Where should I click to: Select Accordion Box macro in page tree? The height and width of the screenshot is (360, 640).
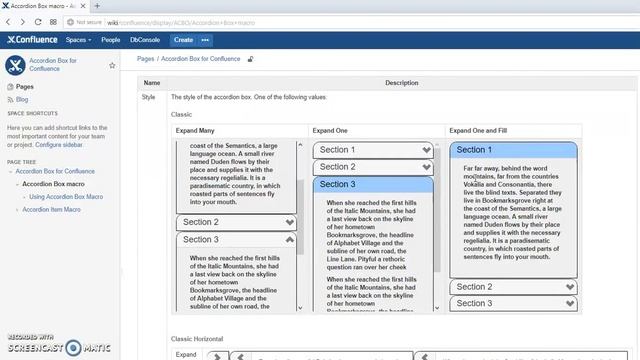(53, 184)
